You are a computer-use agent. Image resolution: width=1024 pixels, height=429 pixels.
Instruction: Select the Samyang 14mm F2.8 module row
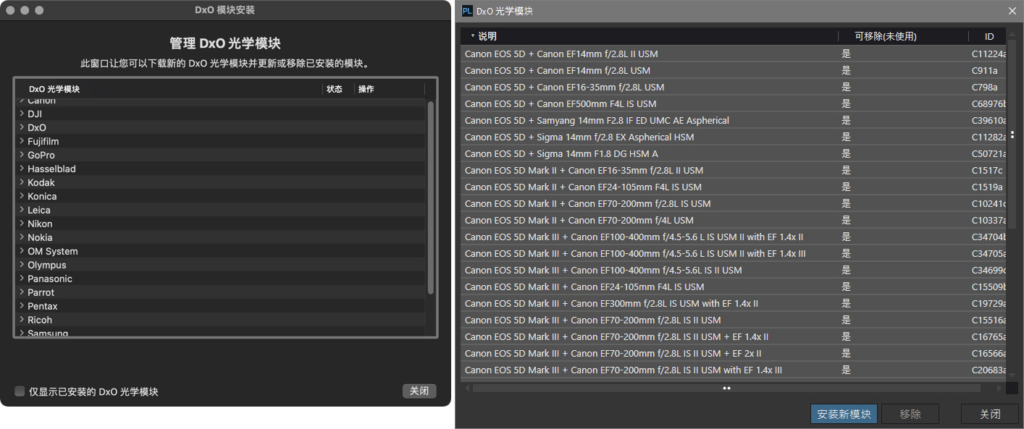[x=735, y=120]
